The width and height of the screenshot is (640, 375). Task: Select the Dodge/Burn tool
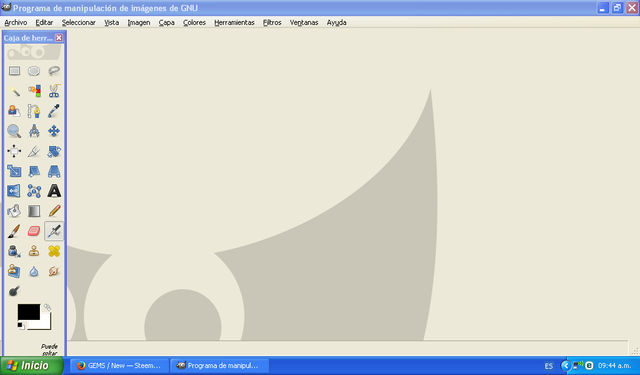(x=14, y=291)
